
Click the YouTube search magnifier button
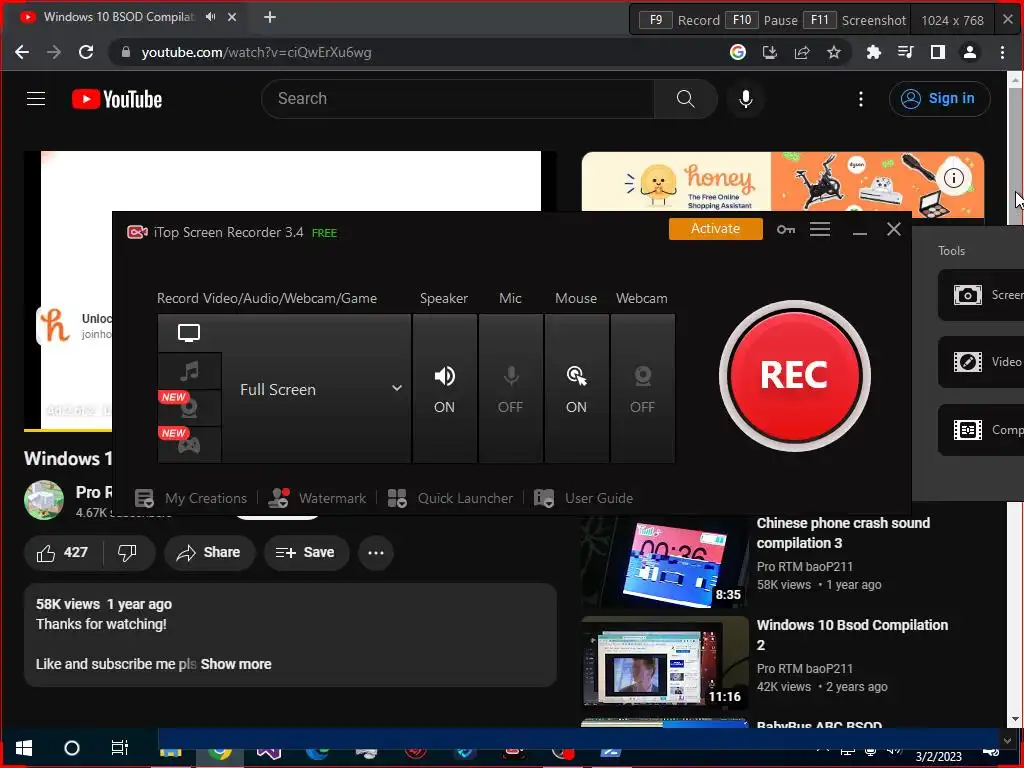pos(686,99)
